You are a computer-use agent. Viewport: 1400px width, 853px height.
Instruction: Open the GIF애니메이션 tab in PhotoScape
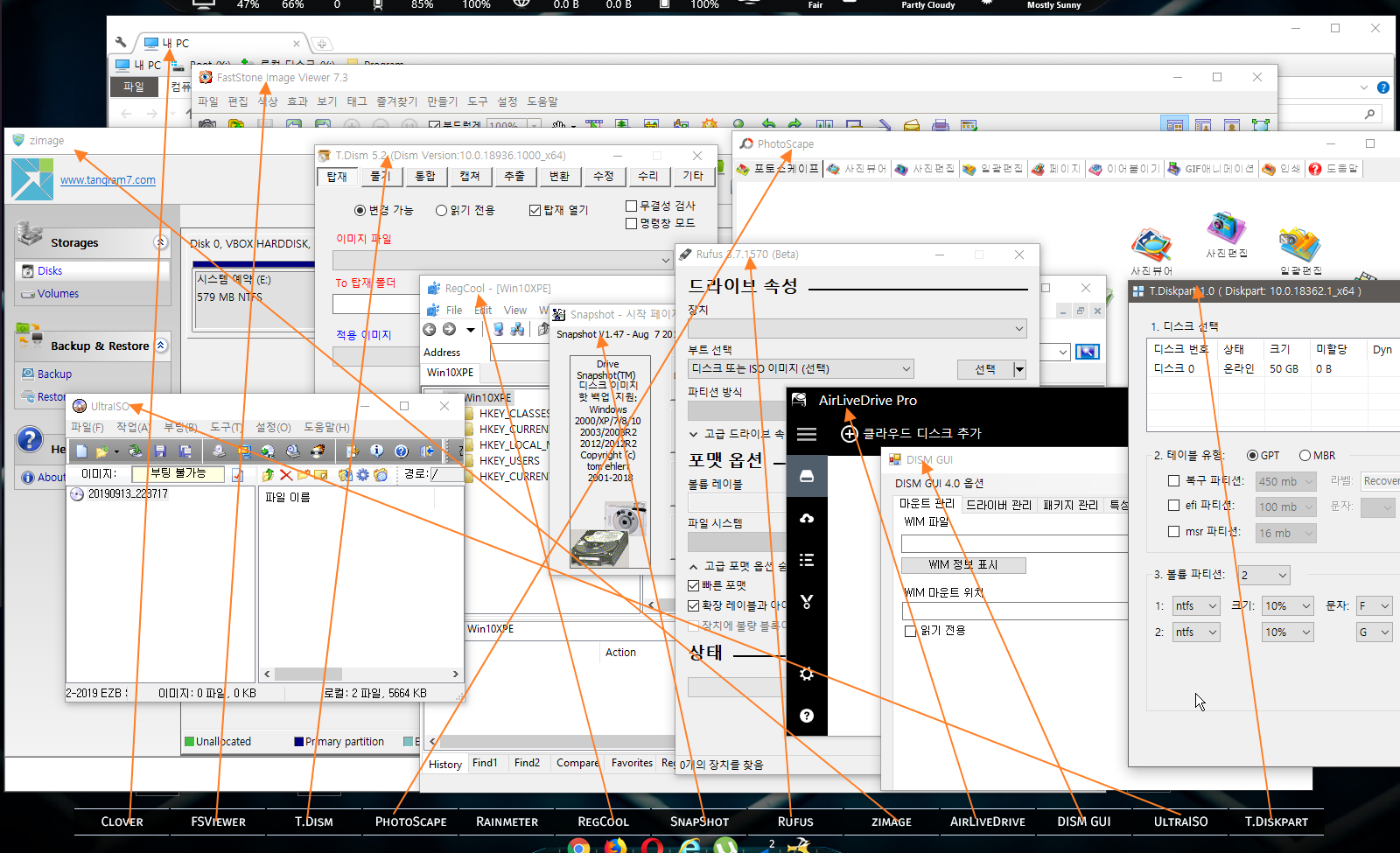(1212, 168)
